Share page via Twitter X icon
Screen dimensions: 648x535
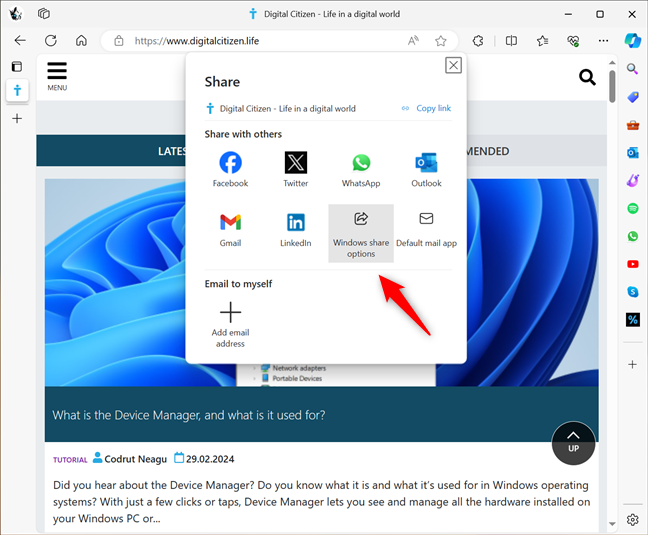tap(295, 169)
